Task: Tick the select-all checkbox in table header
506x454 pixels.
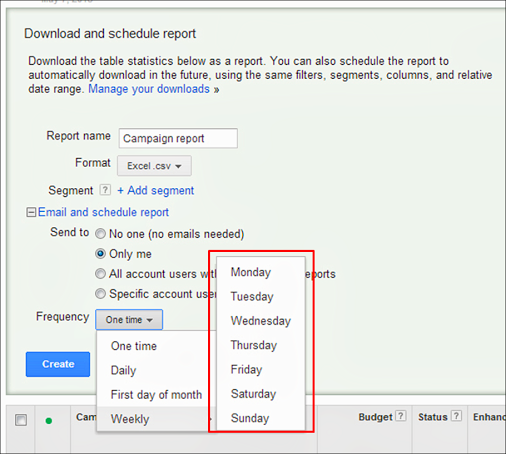Action: 21,420
